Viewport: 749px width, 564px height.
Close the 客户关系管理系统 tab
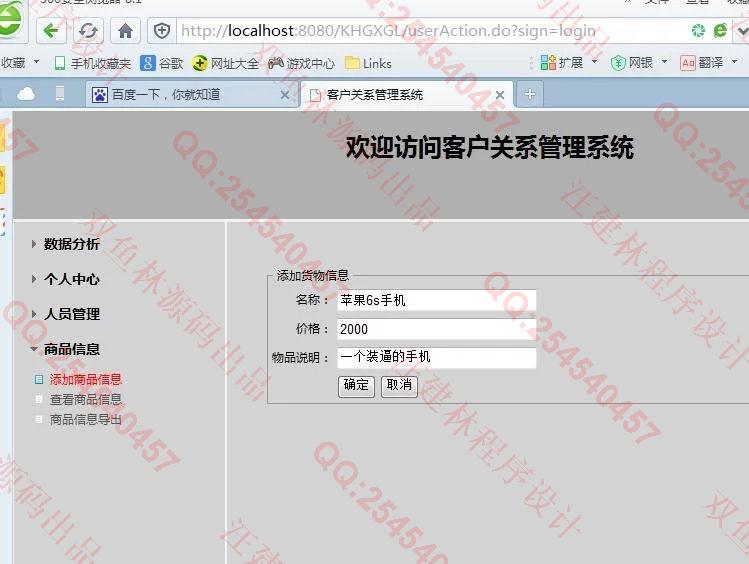(x=500, y=95)
